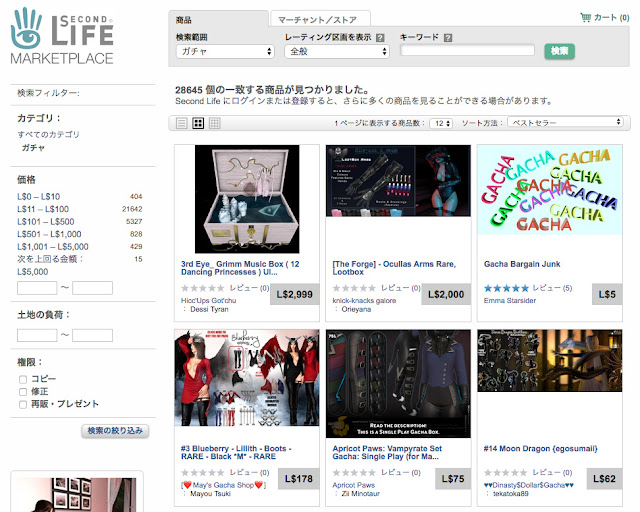Visit Apricot Paws store link
640x512 pixels.
[x=353, y=485]
